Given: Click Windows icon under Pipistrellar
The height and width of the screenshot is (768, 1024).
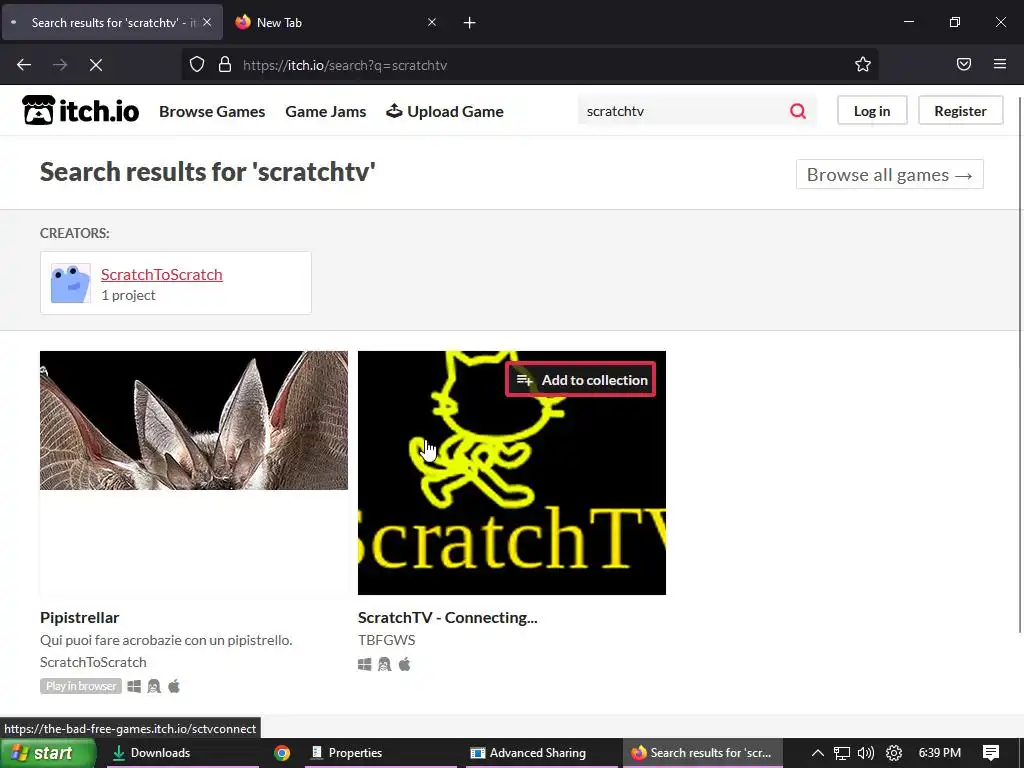Looking at the screenshot, I should pos(134,686).
